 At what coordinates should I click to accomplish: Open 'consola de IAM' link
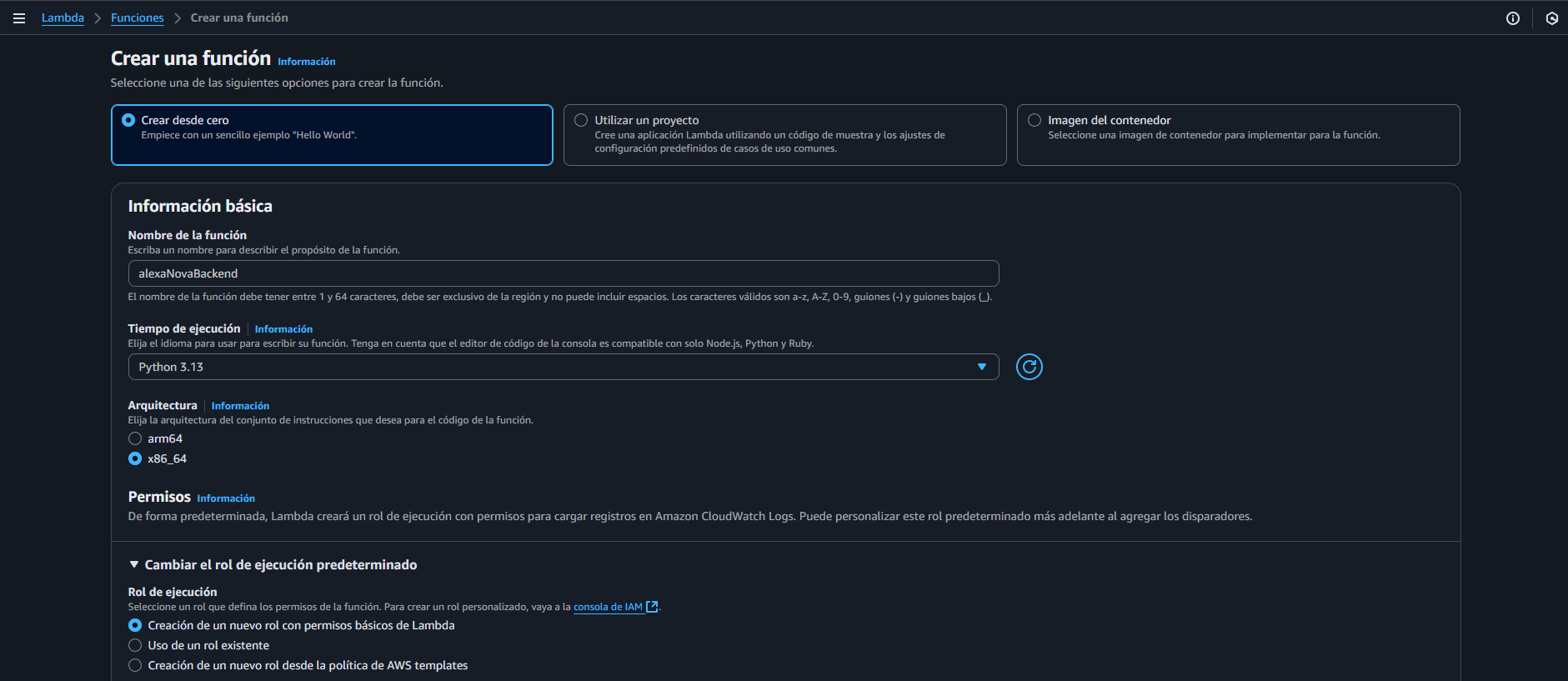[x=608, y=607]
